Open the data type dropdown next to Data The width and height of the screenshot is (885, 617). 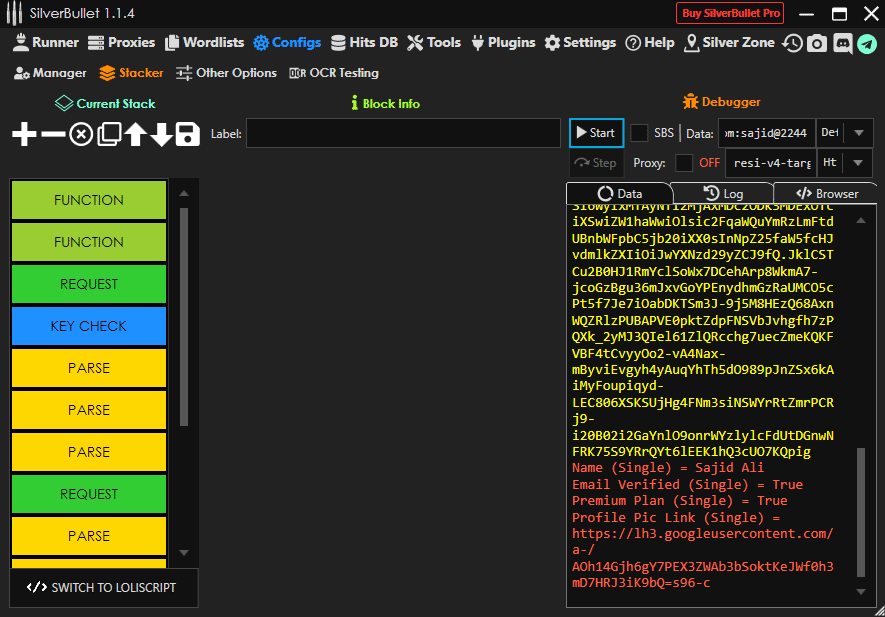pyautogui.click(x=860, y=133)
